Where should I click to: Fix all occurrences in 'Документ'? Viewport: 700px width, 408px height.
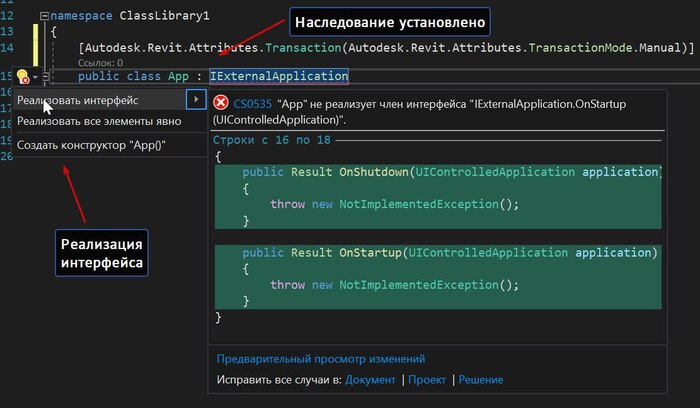[x=370, y=380]
